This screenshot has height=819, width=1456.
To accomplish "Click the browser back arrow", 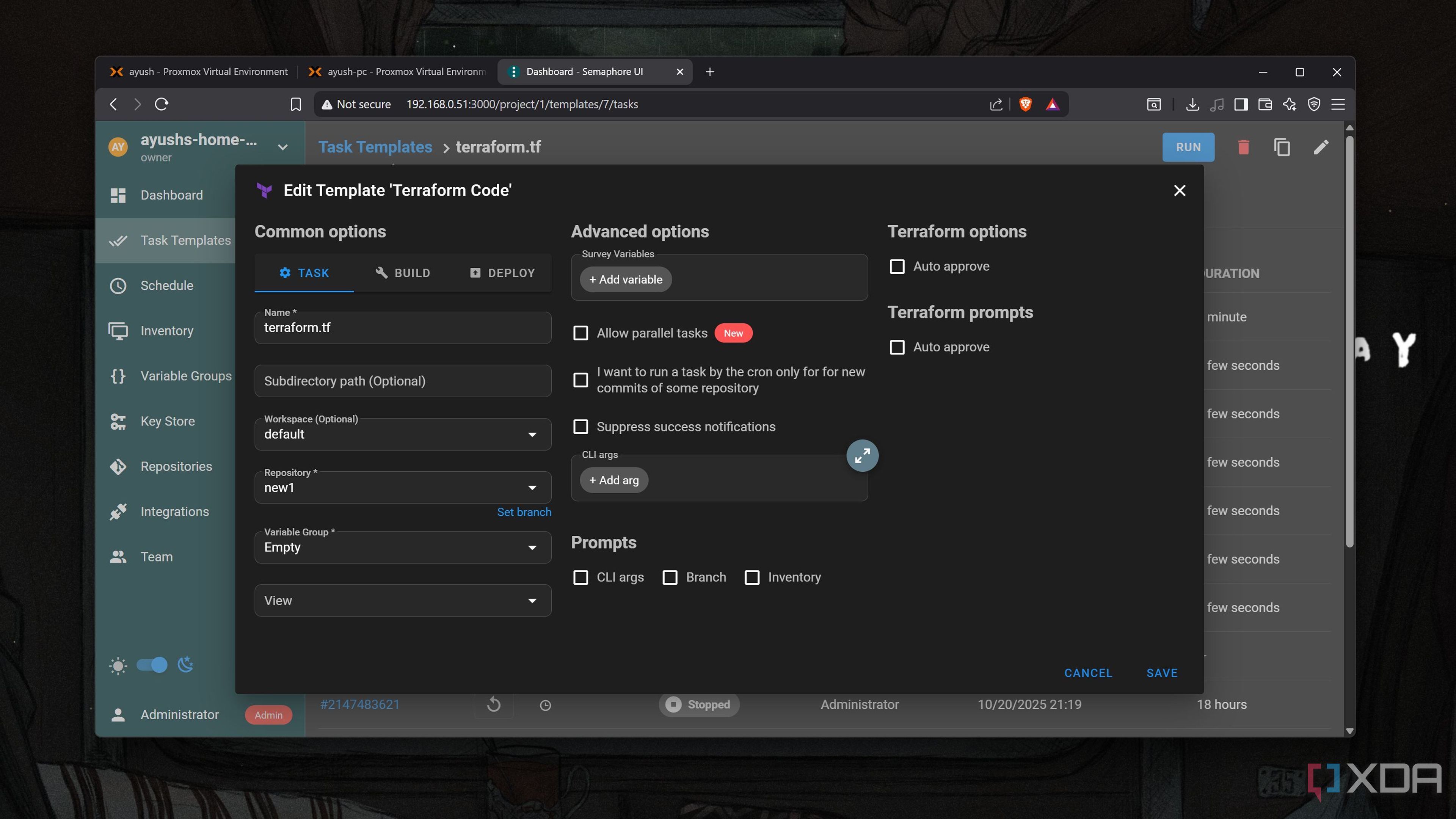I will [114, 104].
